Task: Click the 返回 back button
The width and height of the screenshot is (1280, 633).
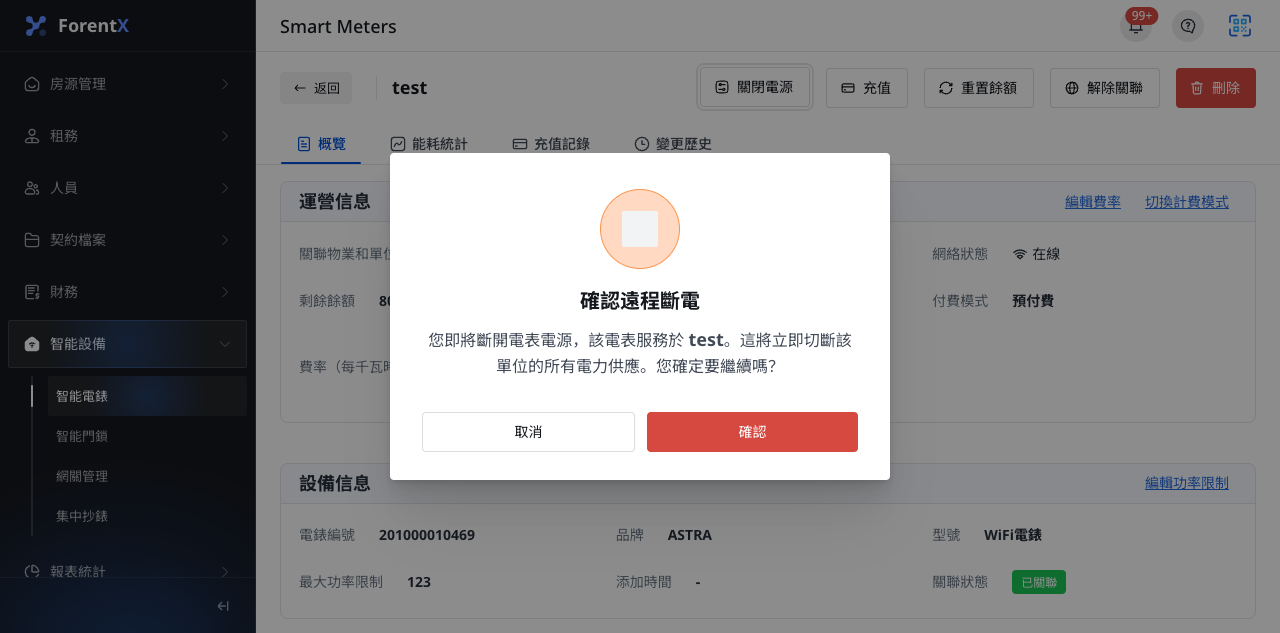Action: click(x=316, y=88)
